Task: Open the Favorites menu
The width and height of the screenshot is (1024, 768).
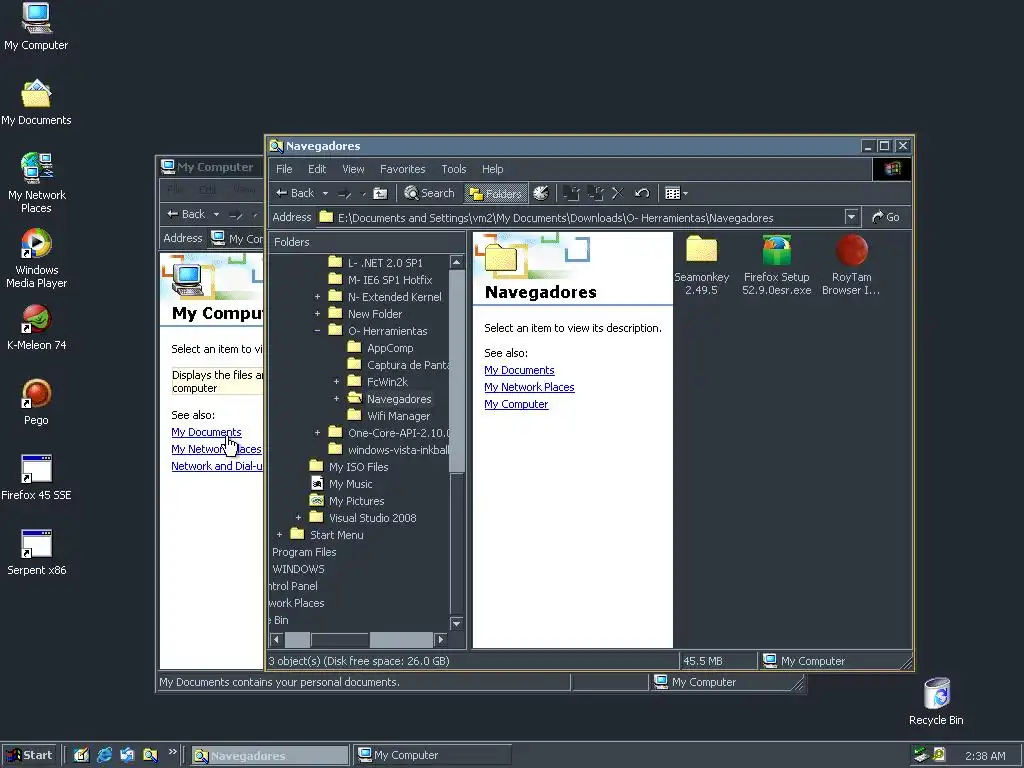Action: pyautogui.click(x=402, y=169)
